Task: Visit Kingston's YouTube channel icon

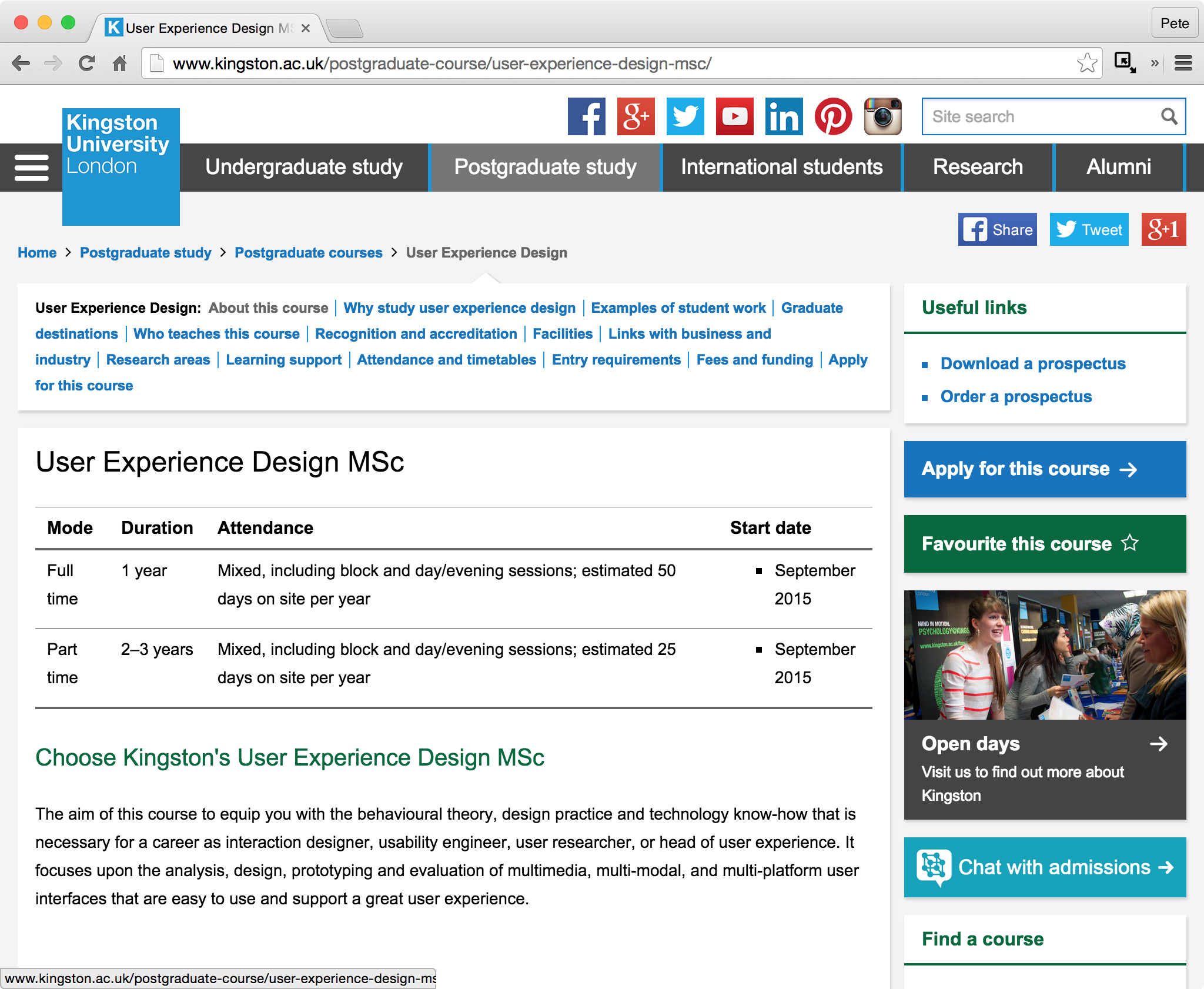Action: click(734, 116)
